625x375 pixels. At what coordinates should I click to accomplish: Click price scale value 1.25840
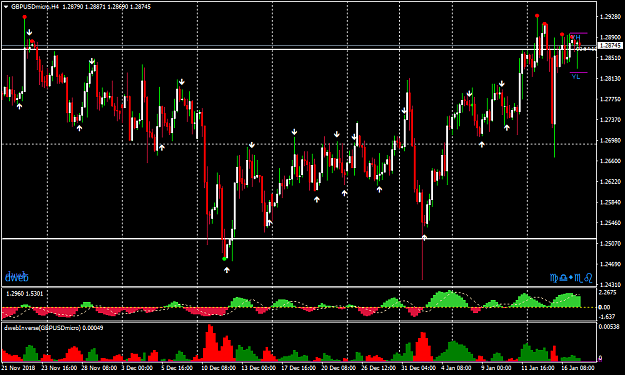610,202
